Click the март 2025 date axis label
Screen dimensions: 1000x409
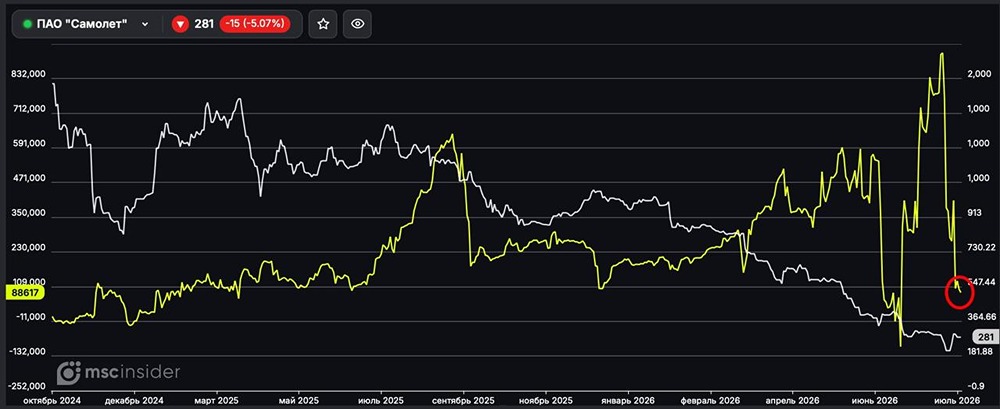(217, 401)
